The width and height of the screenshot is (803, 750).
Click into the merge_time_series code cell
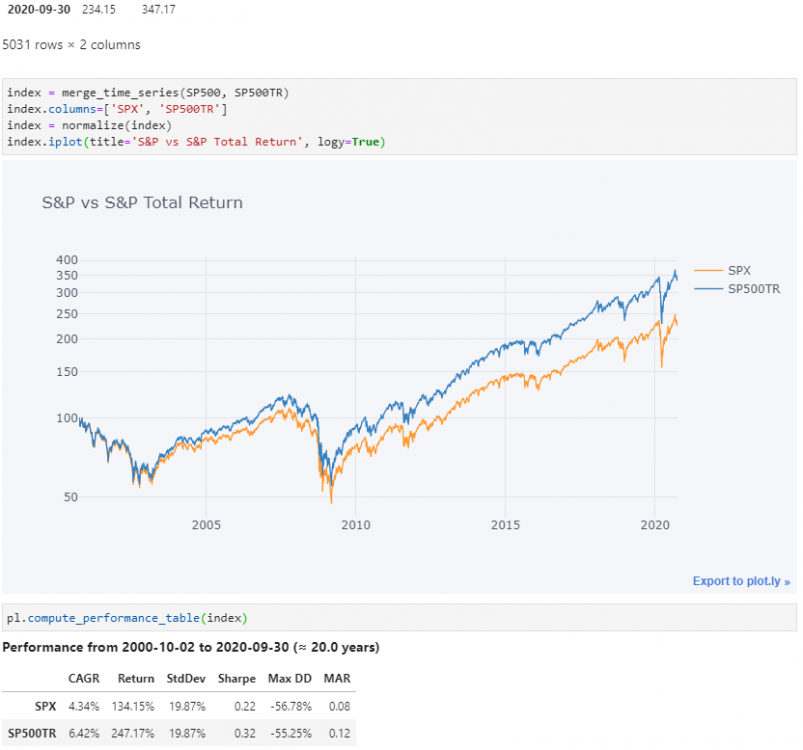click(x=399, y=117)
